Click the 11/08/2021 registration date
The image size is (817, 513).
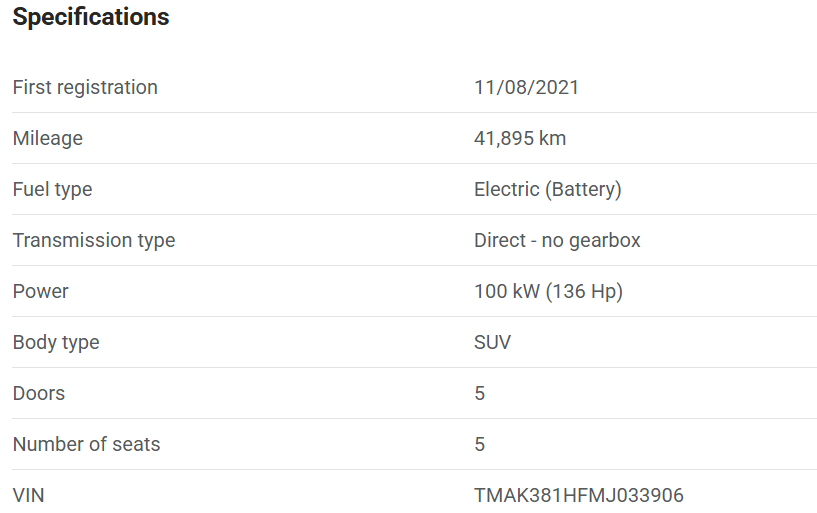tap(526, 87)
